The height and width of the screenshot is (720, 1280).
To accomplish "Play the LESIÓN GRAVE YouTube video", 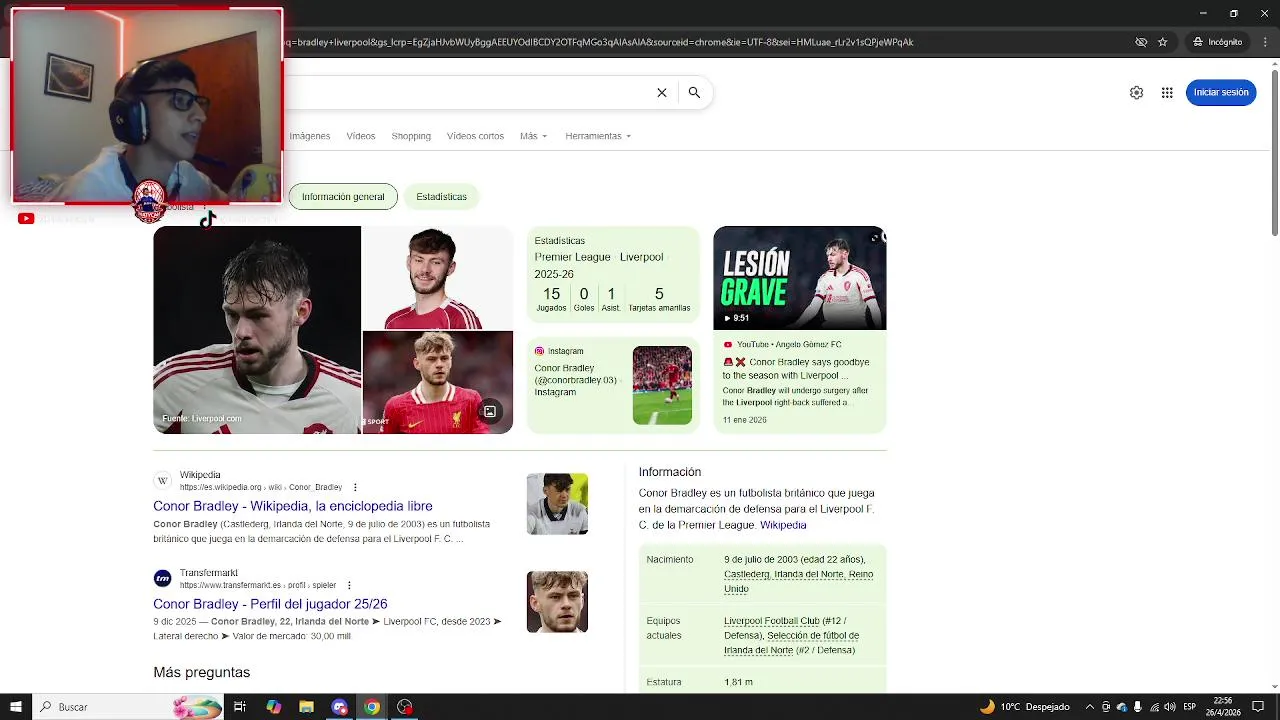I will pos(799,278).
